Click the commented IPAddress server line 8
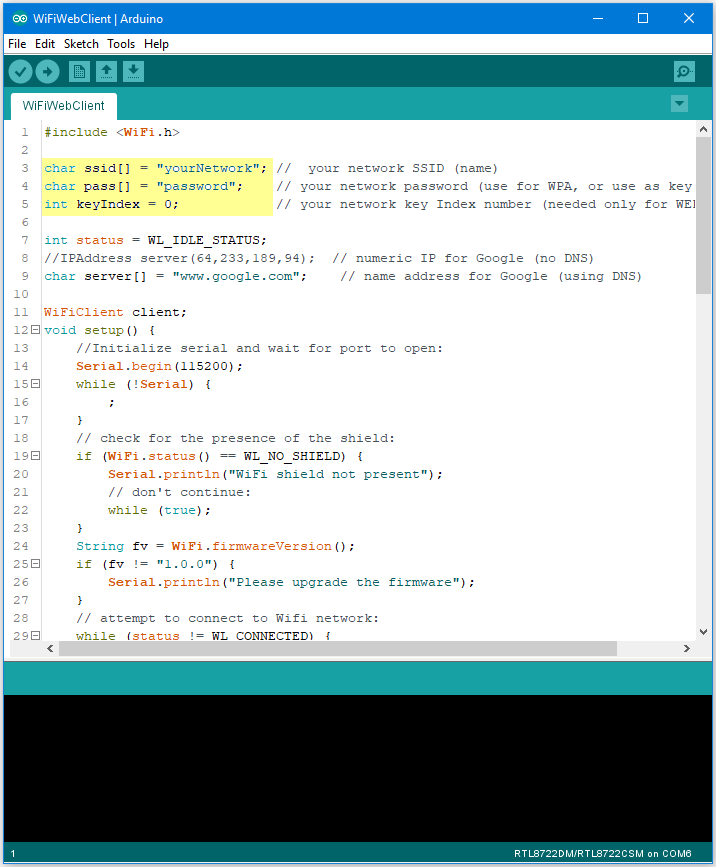 point(179,258)
